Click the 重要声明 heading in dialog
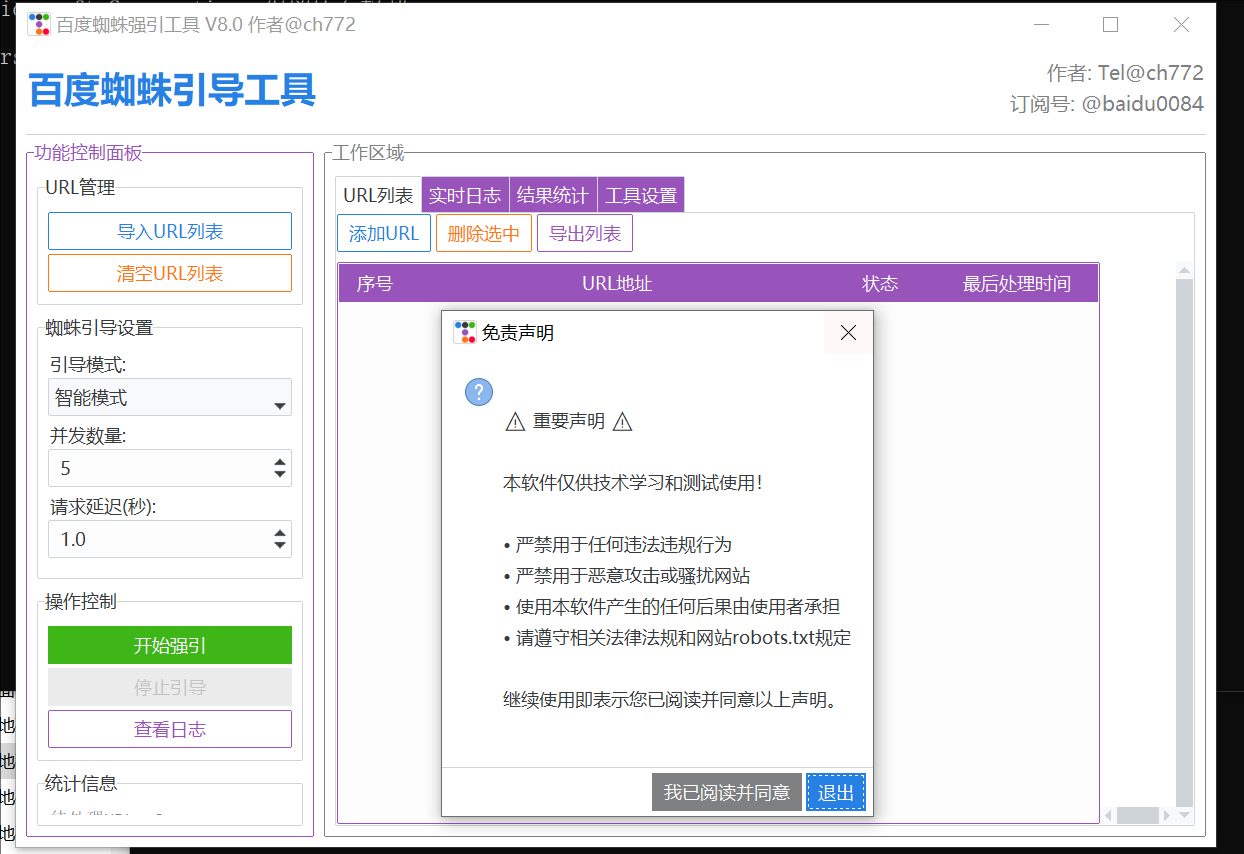This screenshot has height=854, width=1244. [x=569, y=421]
